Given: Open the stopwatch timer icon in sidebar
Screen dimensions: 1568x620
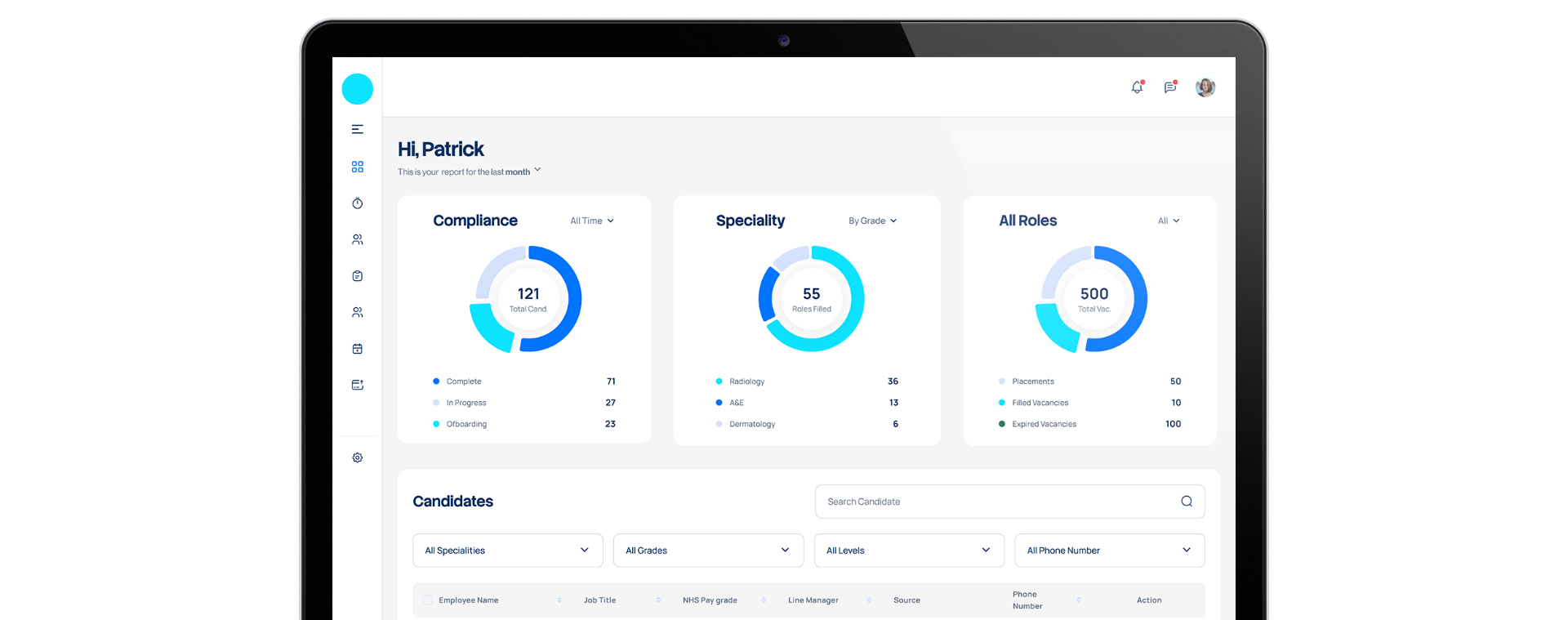Looking at the screenshot, I should pyautogui.click(x=357, y=203).
